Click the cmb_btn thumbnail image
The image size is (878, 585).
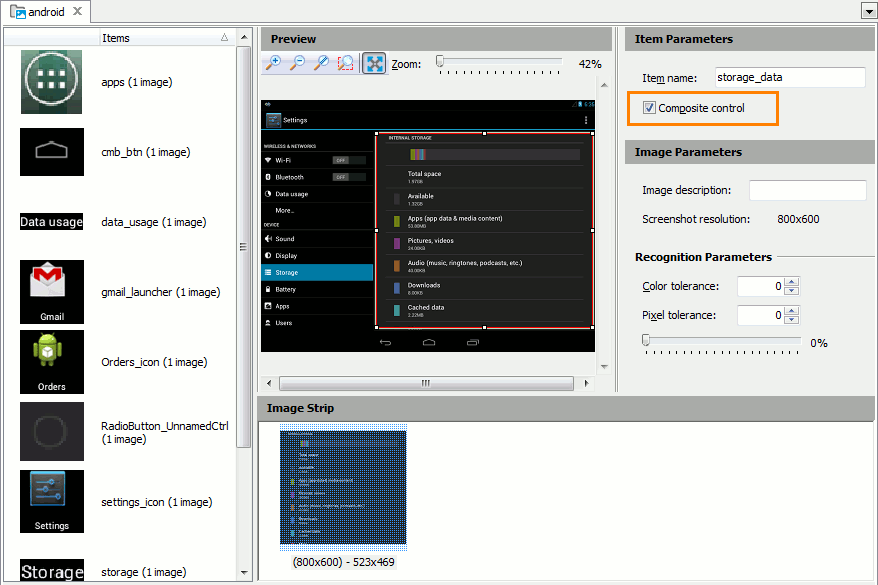[51, 151]
